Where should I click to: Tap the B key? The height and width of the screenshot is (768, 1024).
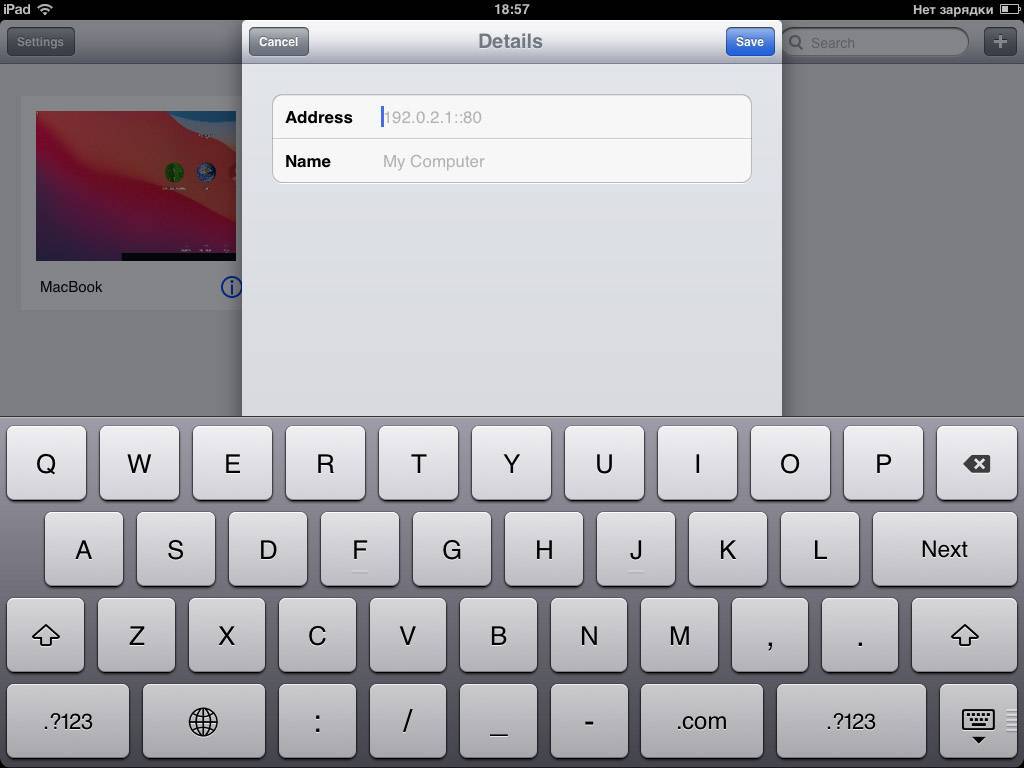coord(498,635)
